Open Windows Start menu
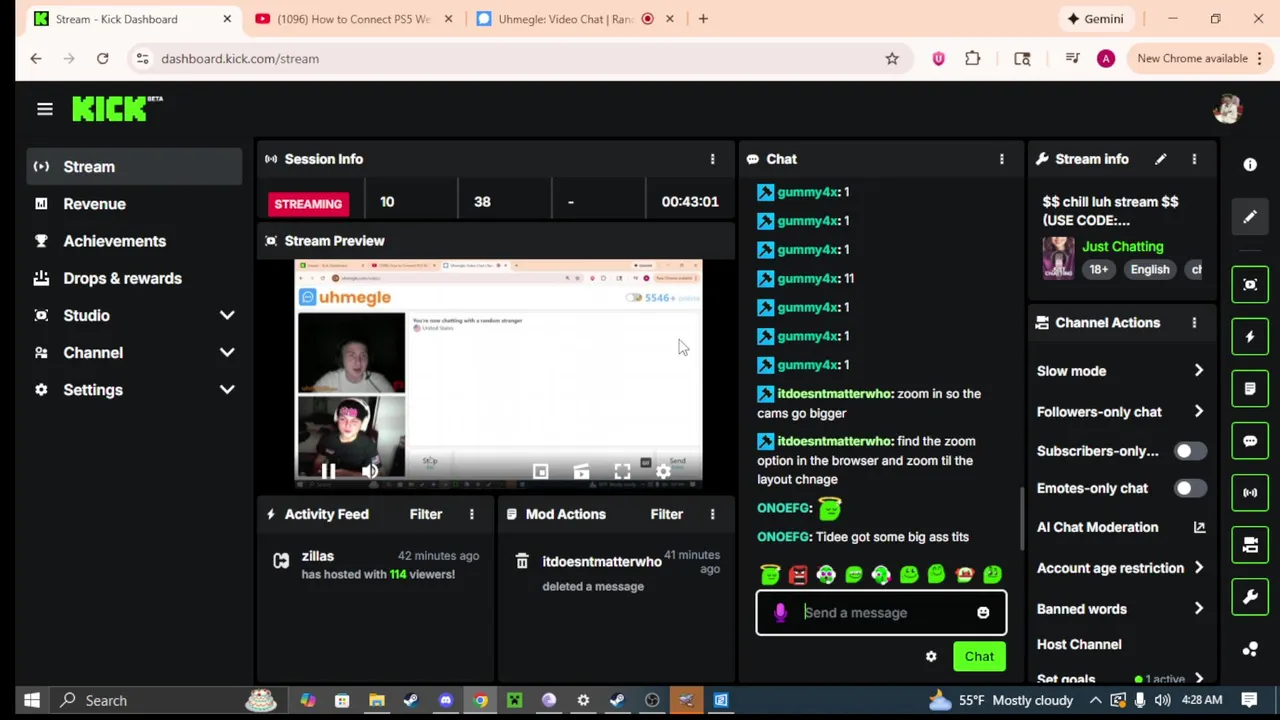This screenshot has height=720, width=1280. [31, 701]
